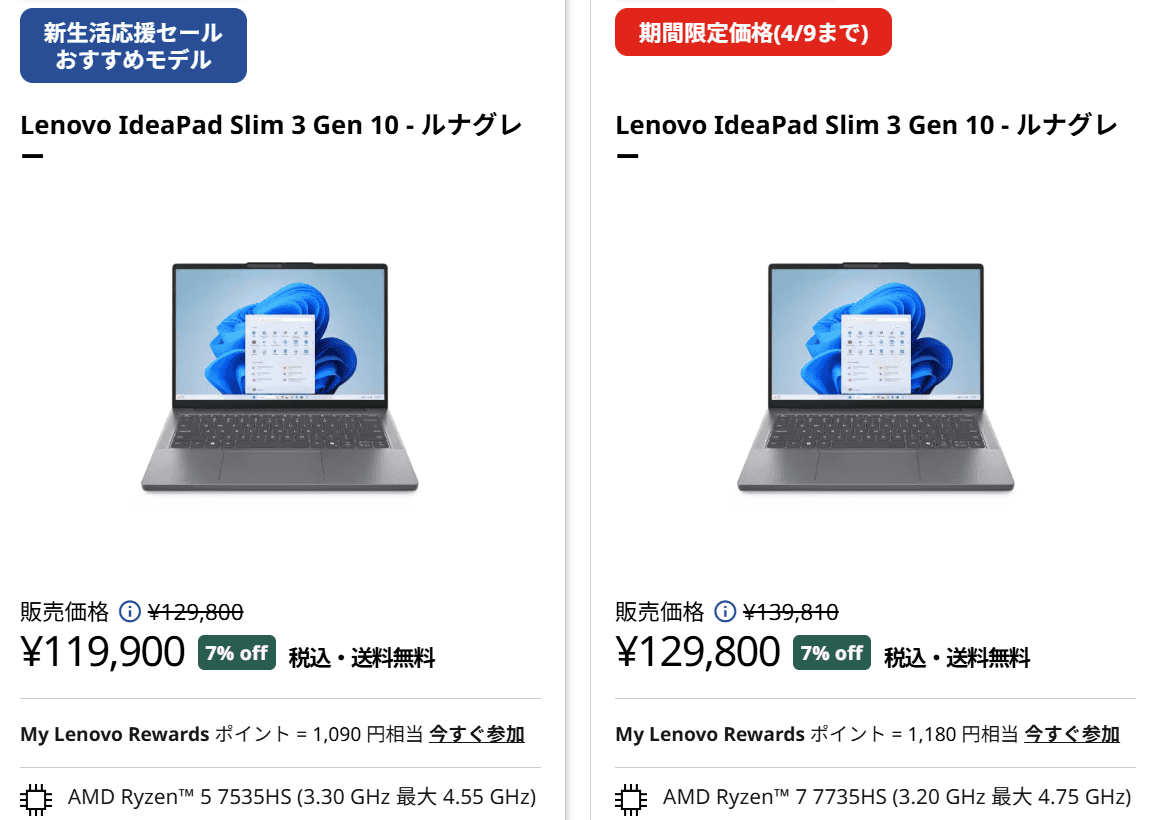Click the green 7% off badge on the right product
Viewport: 1154px width, 820px height.
point(831,652)
